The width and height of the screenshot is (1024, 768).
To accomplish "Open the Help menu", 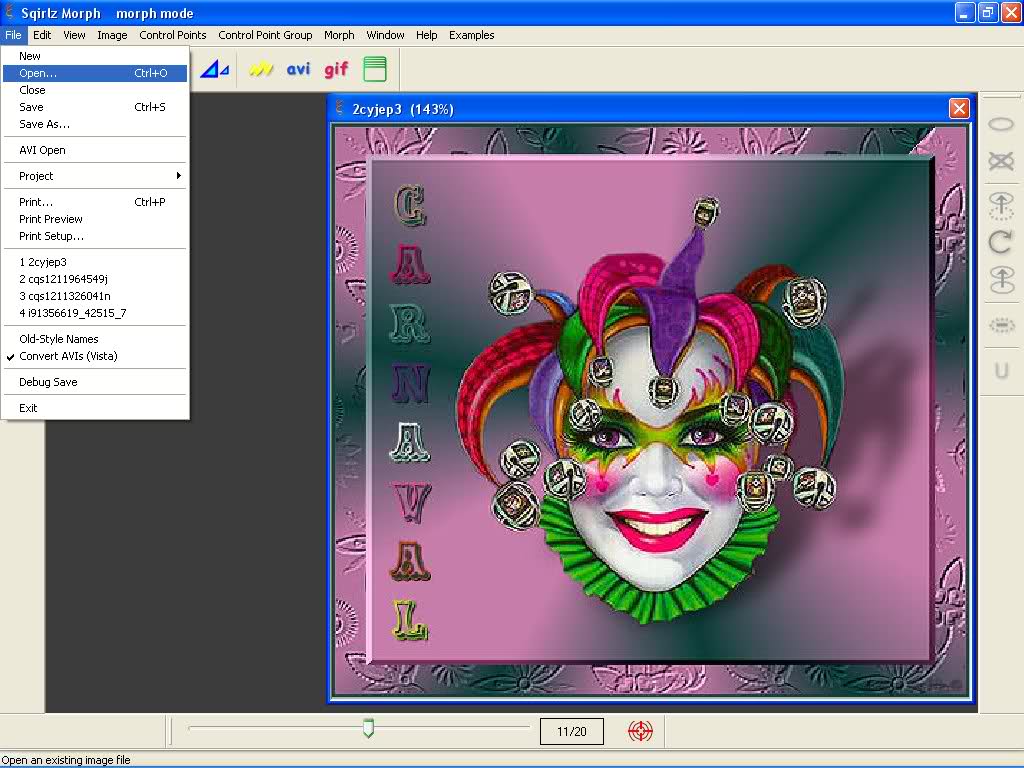I will 426,35.
